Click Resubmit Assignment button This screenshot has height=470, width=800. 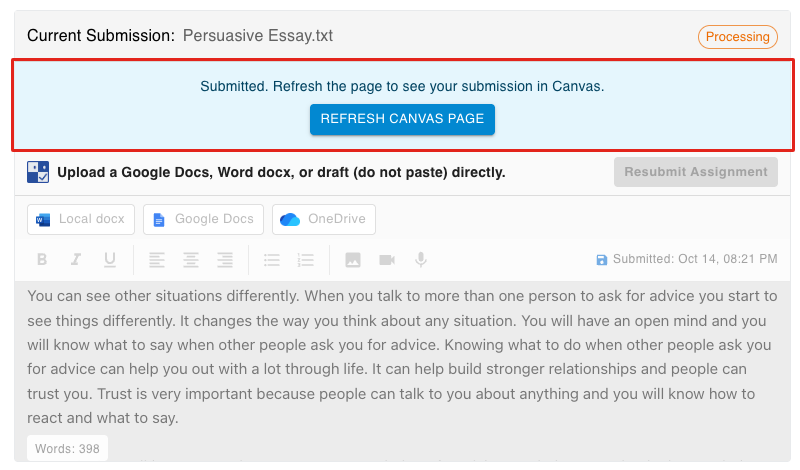pos(696,172)
